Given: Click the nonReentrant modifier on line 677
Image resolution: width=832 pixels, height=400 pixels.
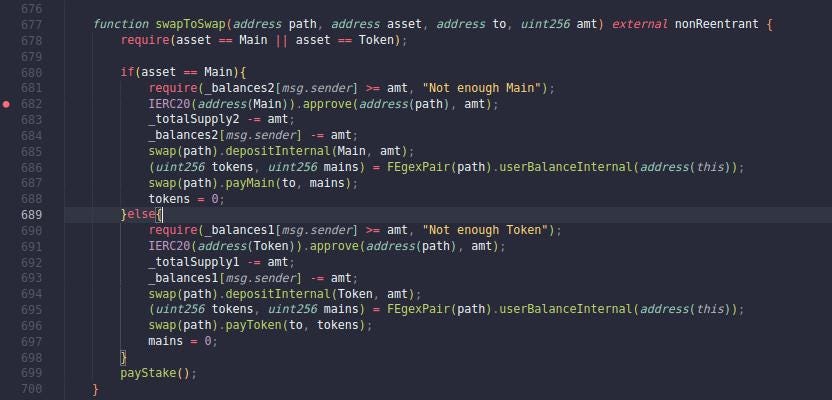Looking at the screenshot, I should pyautogui.click(x=717, y=24).
